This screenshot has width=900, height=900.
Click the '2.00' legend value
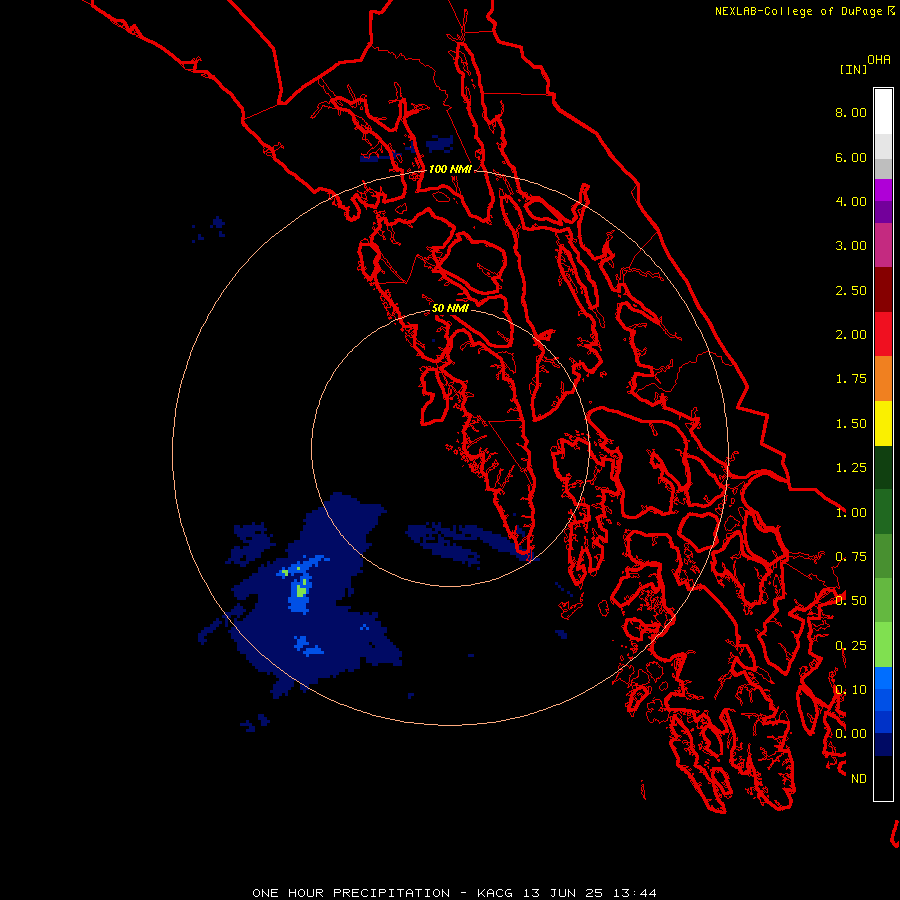point(851,335)
